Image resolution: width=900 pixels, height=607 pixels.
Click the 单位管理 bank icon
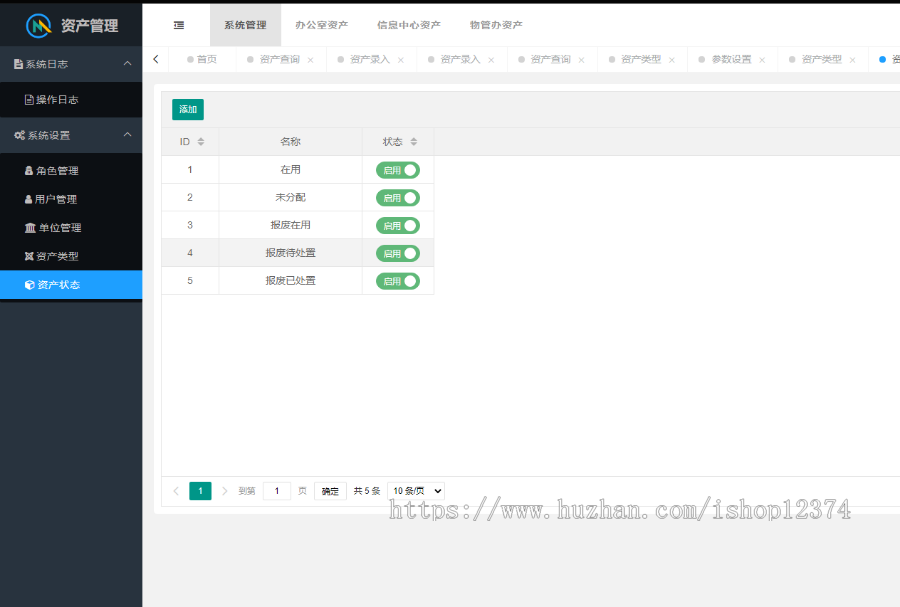(30, 228)
